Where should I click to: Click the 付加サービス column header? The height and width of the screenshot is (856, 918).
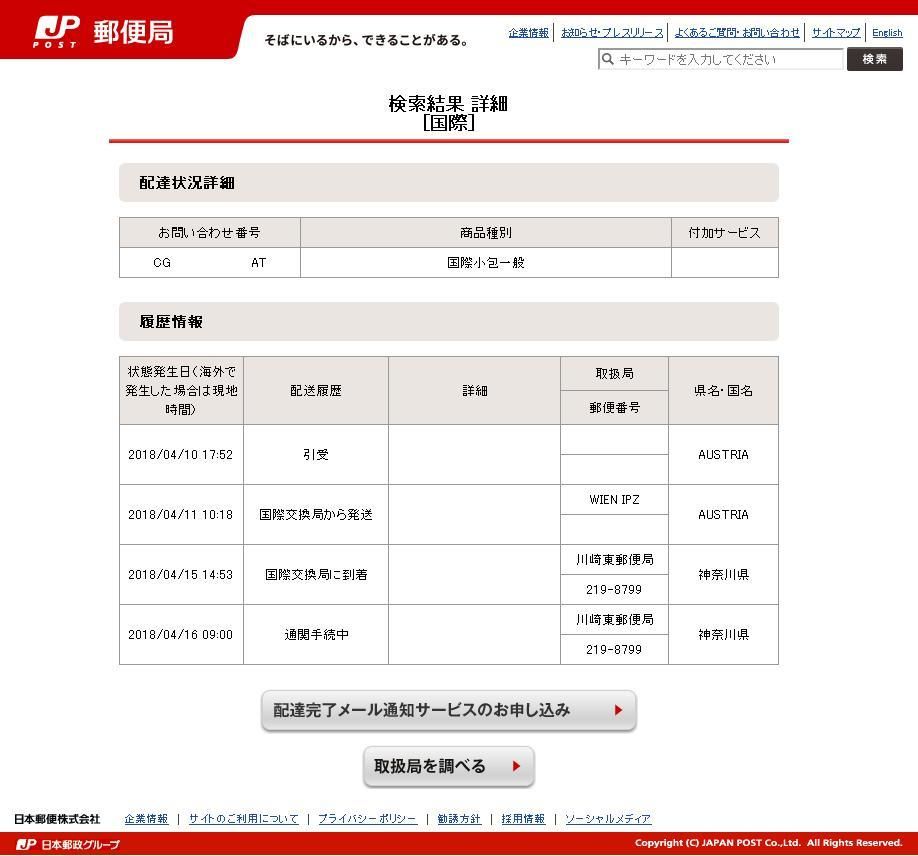pos(725,233)
